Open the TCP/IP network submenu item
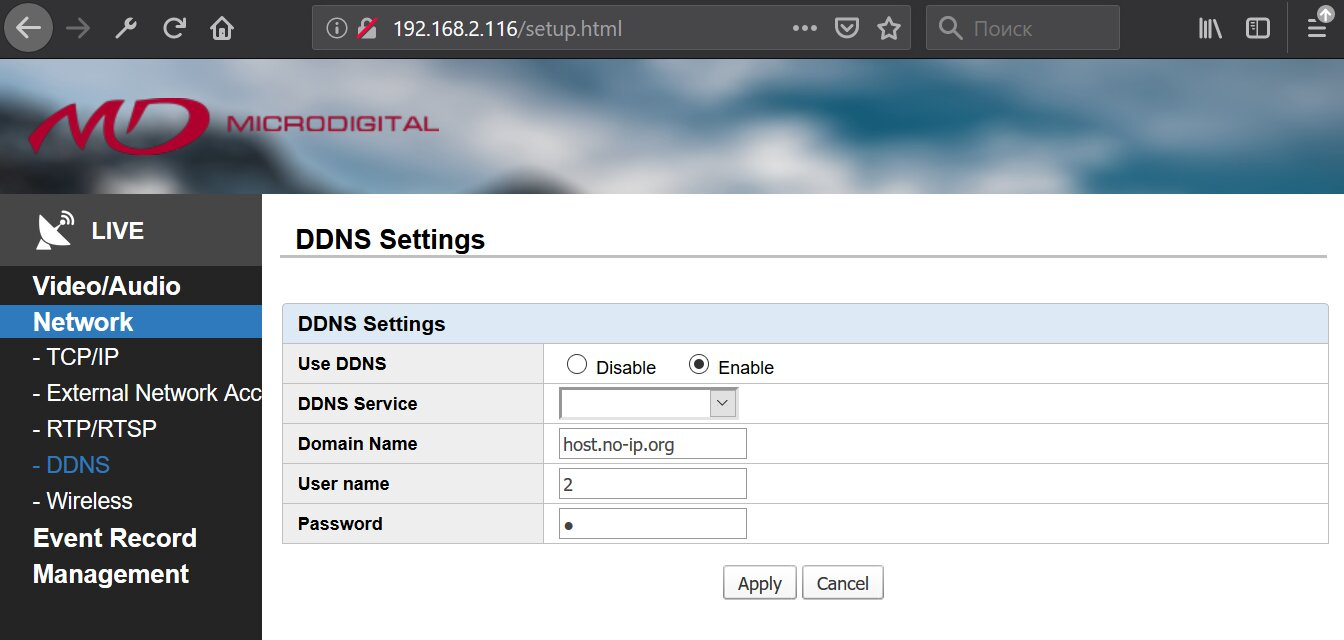The width and height of the screenshot is (1344, 640). pyautogui.click(x=76, y=357)
